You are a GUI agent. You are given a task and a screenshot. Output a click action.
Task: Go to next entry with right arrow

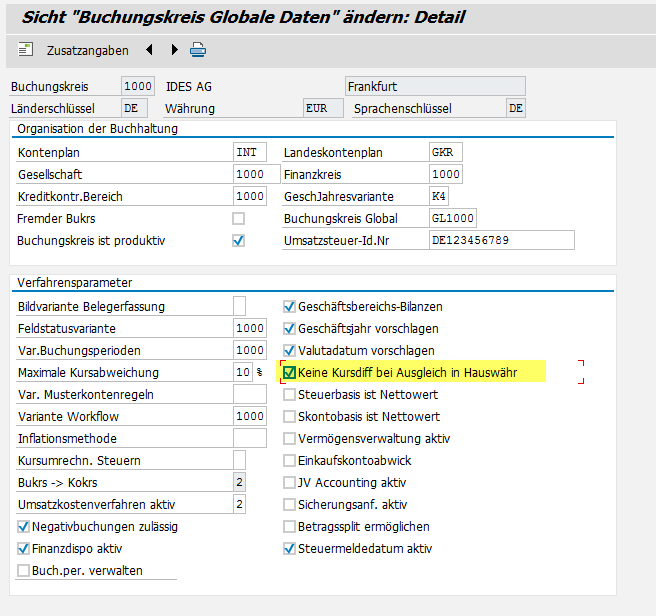coord(175,50)
